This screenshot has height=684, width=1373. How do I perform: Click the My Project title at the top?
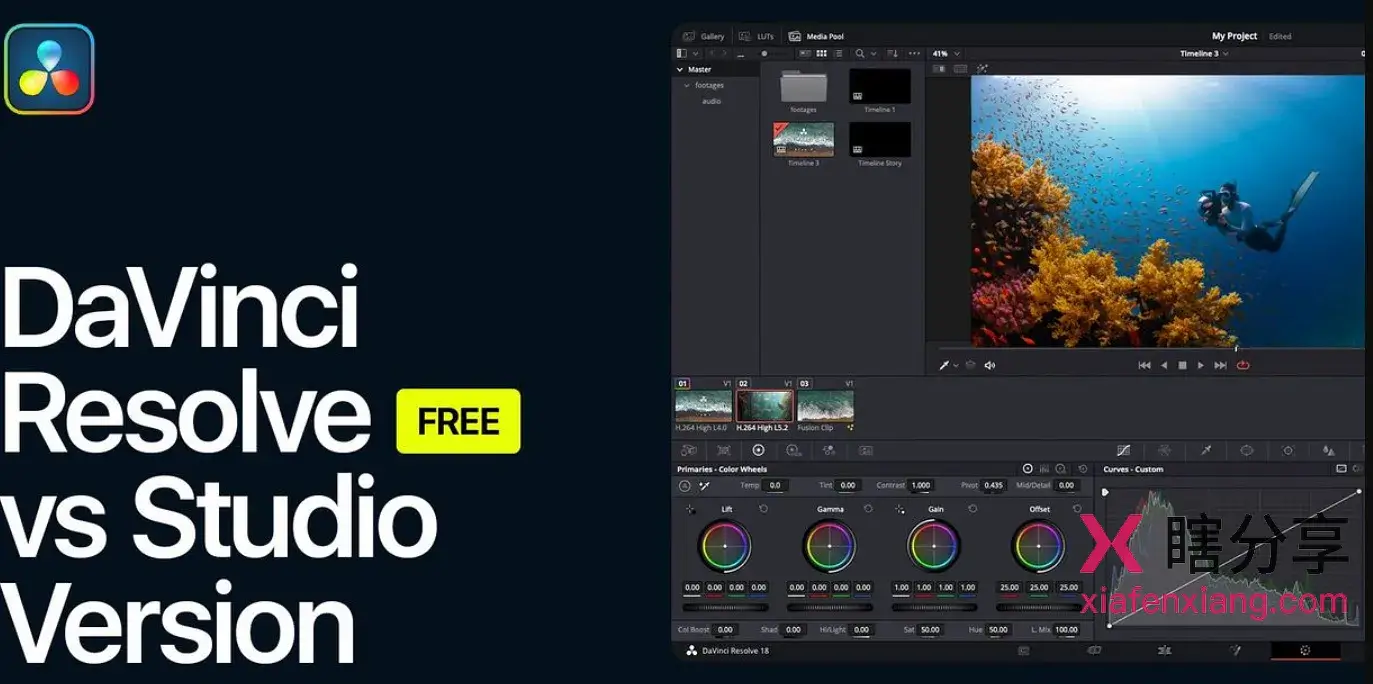pyautogui.click(x=1234, y=35)
